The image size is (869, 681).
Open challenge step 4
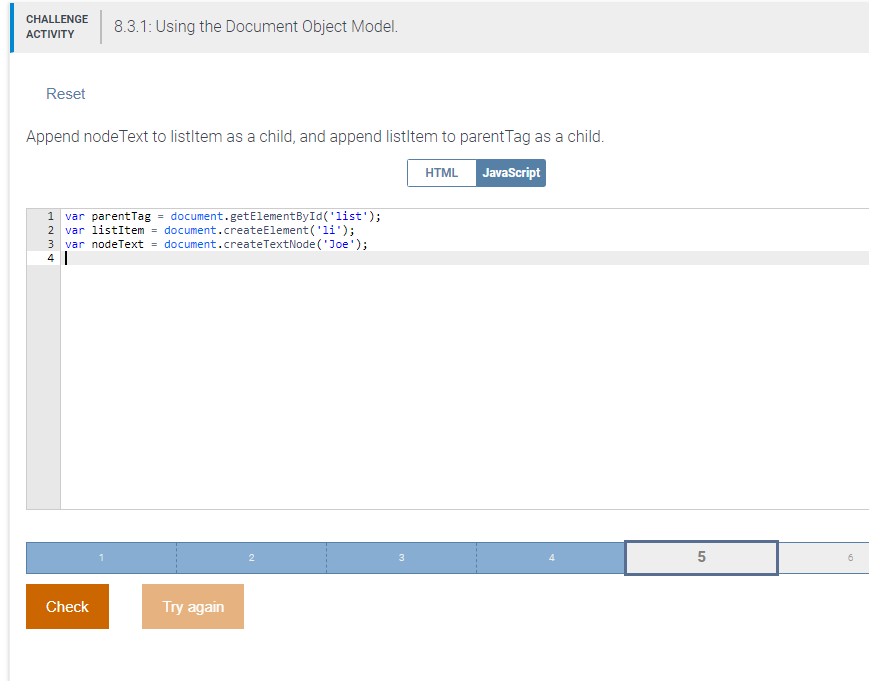(x=551, y=557)
